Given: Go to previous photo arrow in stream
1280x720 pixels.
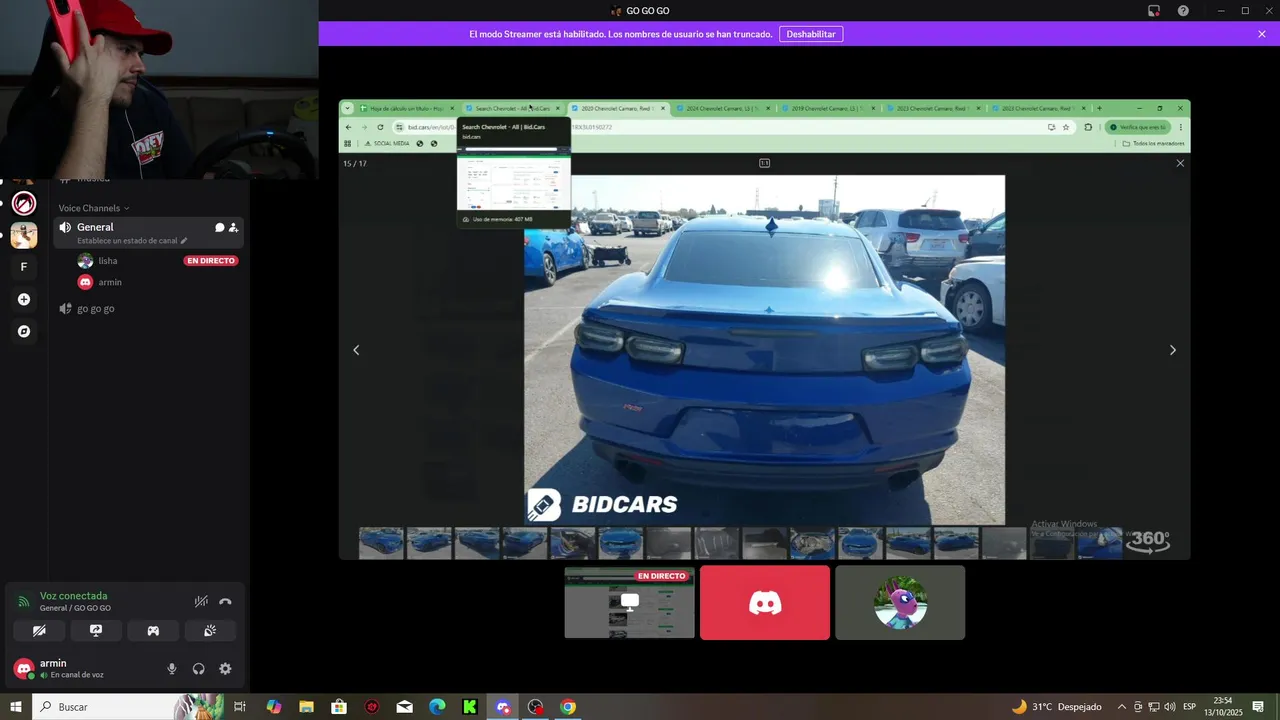Looking at the screenshot, I should click(x=356, y=350).
